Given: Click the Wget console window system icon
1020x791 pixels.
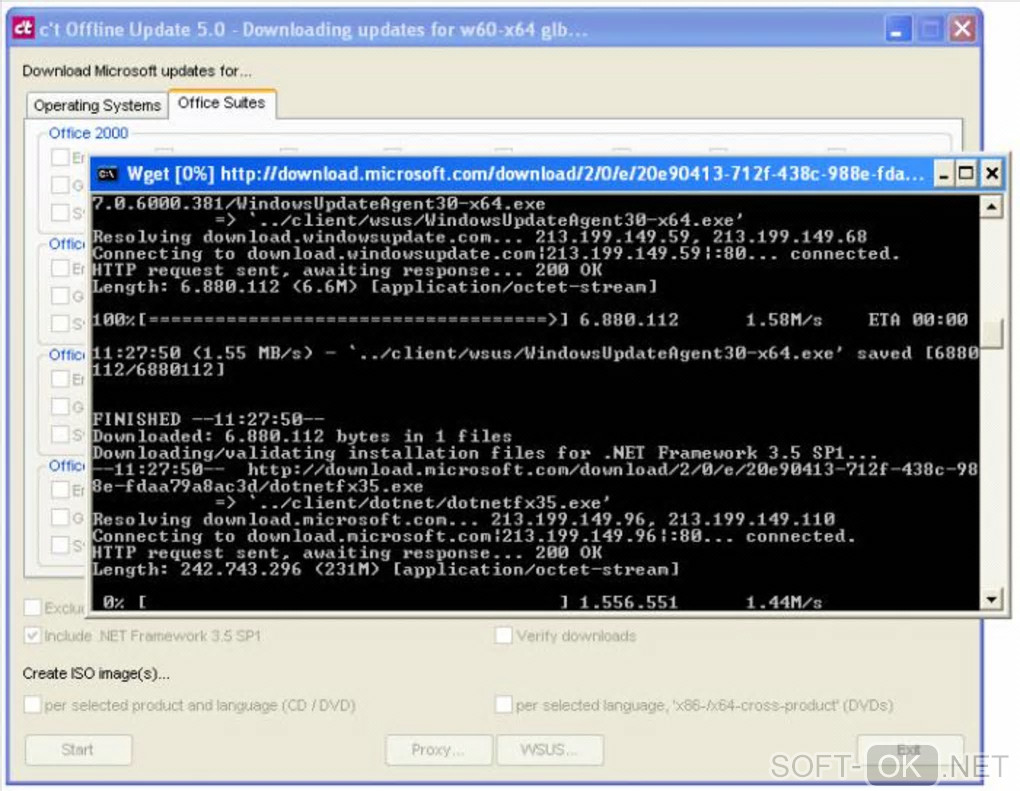Looking at the screenshot, I should pos(107,174).
